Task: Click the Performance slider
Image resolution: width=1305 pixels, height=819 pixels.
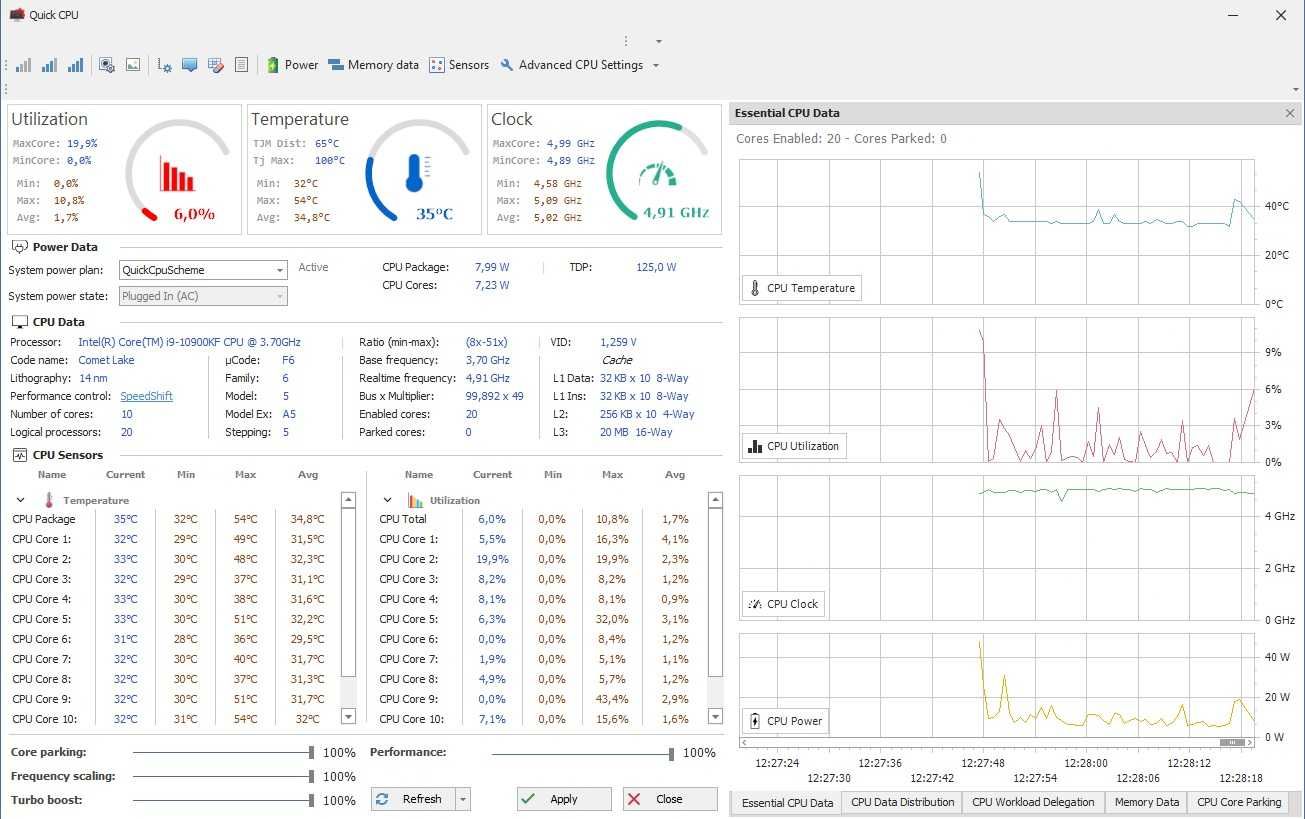Action: click(x=582, y=753)
